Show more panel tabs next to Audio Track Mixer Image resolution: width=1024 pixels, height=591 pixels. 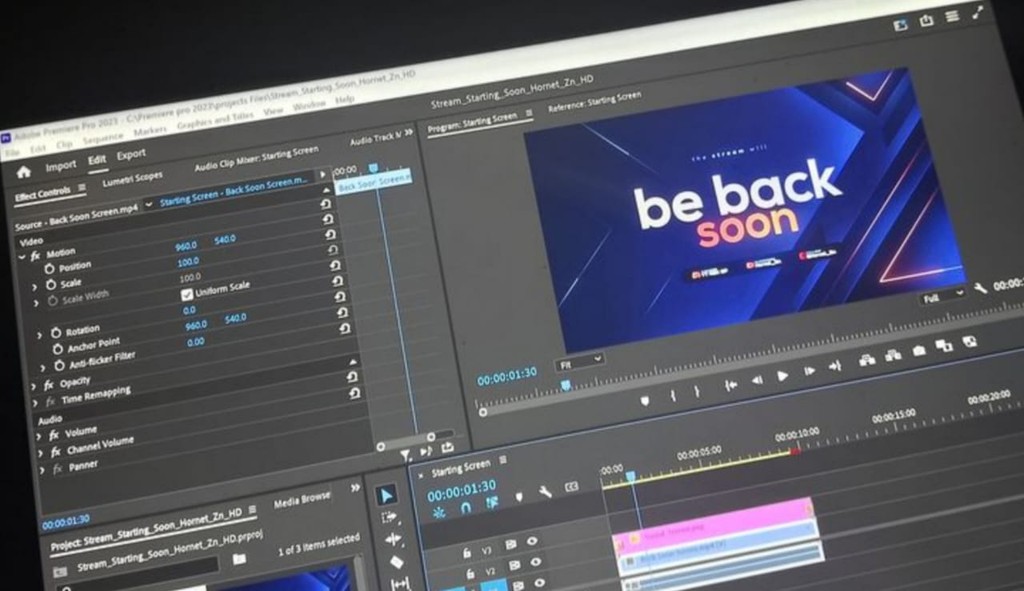click(409, 133)
